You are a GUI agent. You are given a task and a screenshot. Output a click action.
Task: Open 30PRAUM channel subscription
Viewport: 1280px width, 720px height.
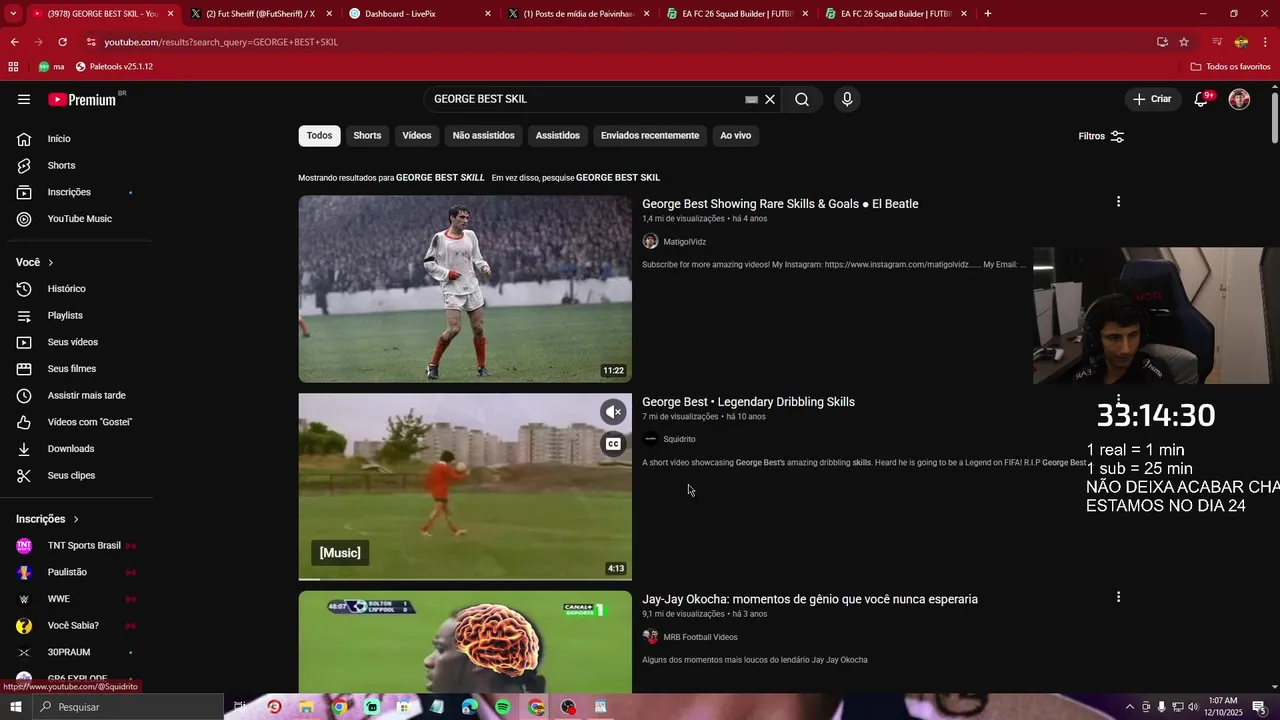click(x=76, y=652)
